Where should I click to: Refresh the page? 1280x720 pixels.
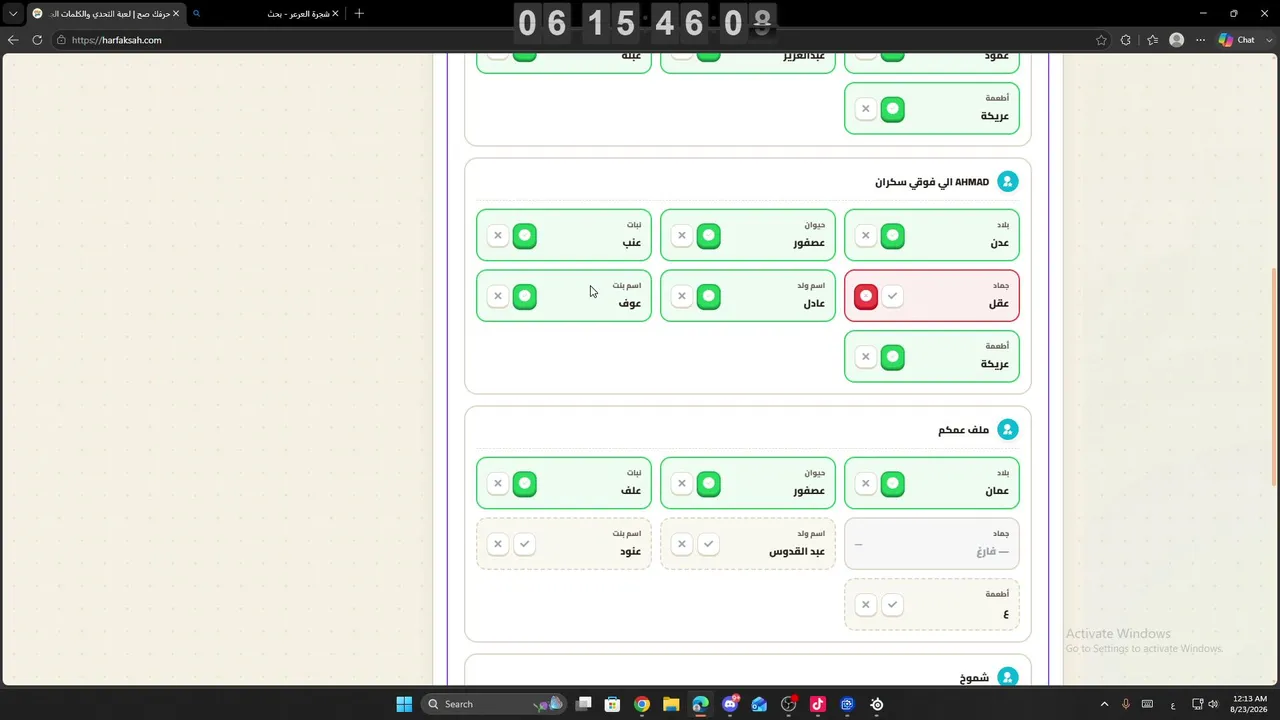pyautogui.click(x=37, y=40)
